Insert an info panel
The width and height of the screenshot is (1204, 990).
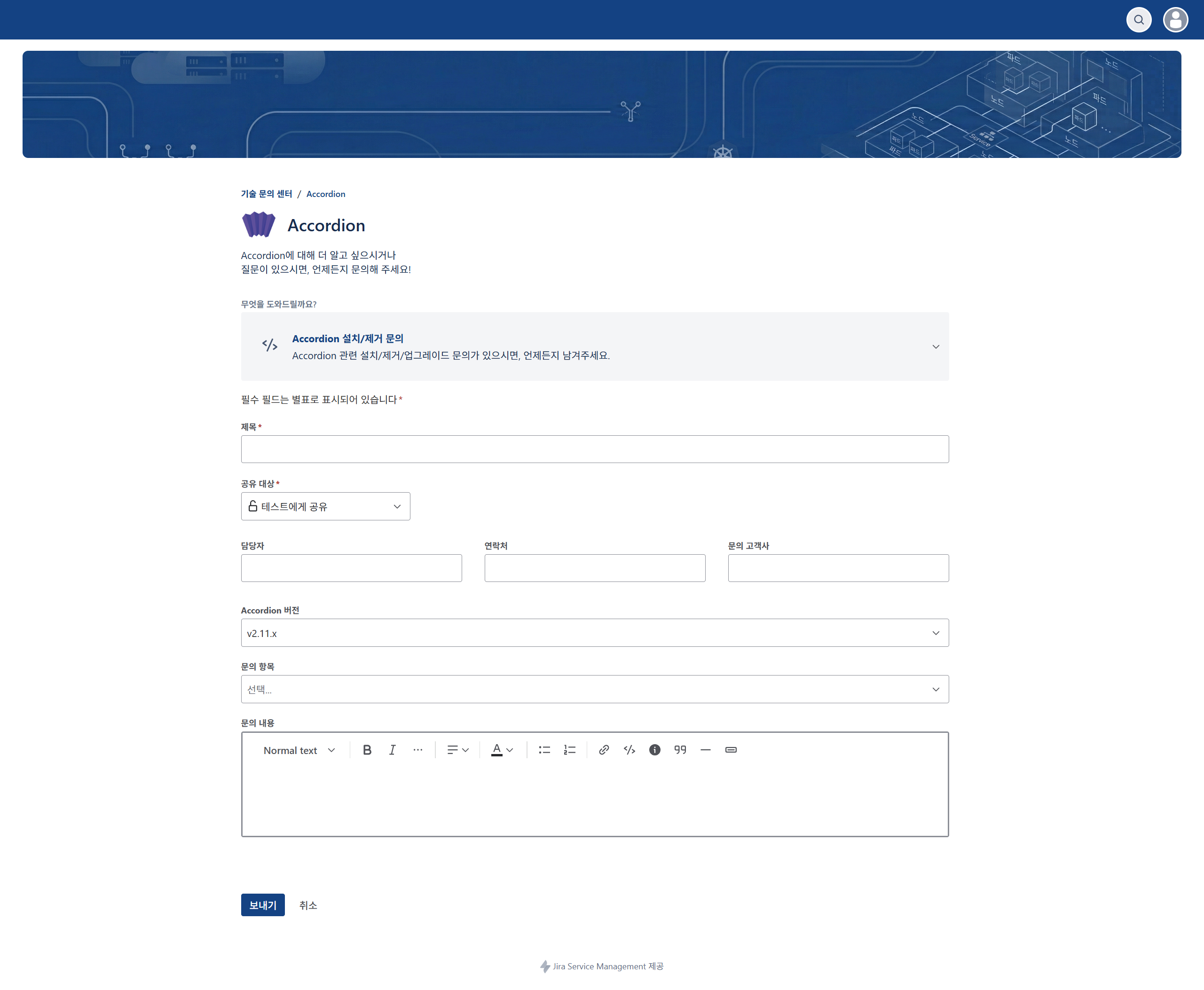tap(655, 750)
